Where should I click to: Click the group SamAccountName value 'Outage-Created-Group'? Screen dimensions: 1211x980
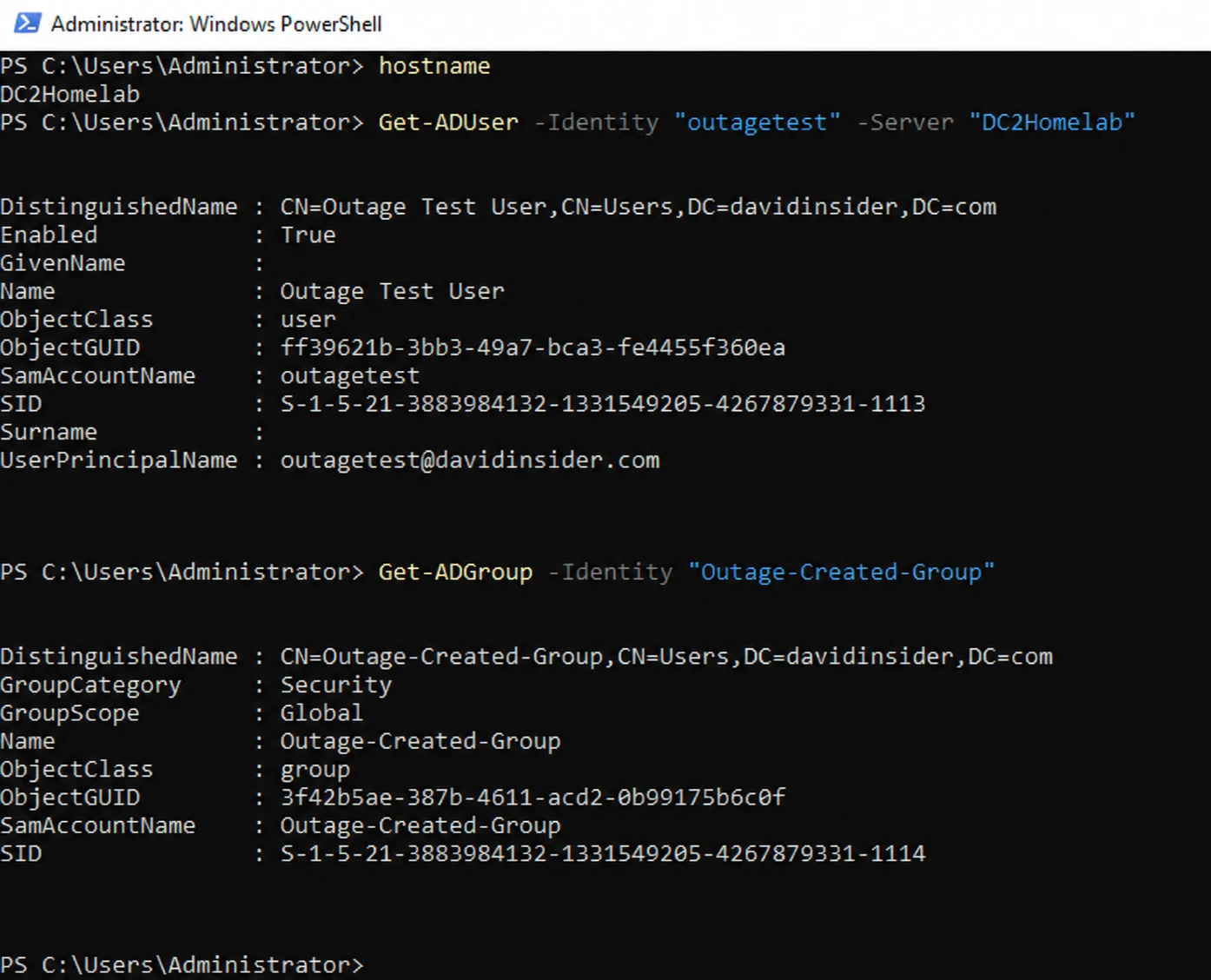pyautogui.click(x=420, y=825)
